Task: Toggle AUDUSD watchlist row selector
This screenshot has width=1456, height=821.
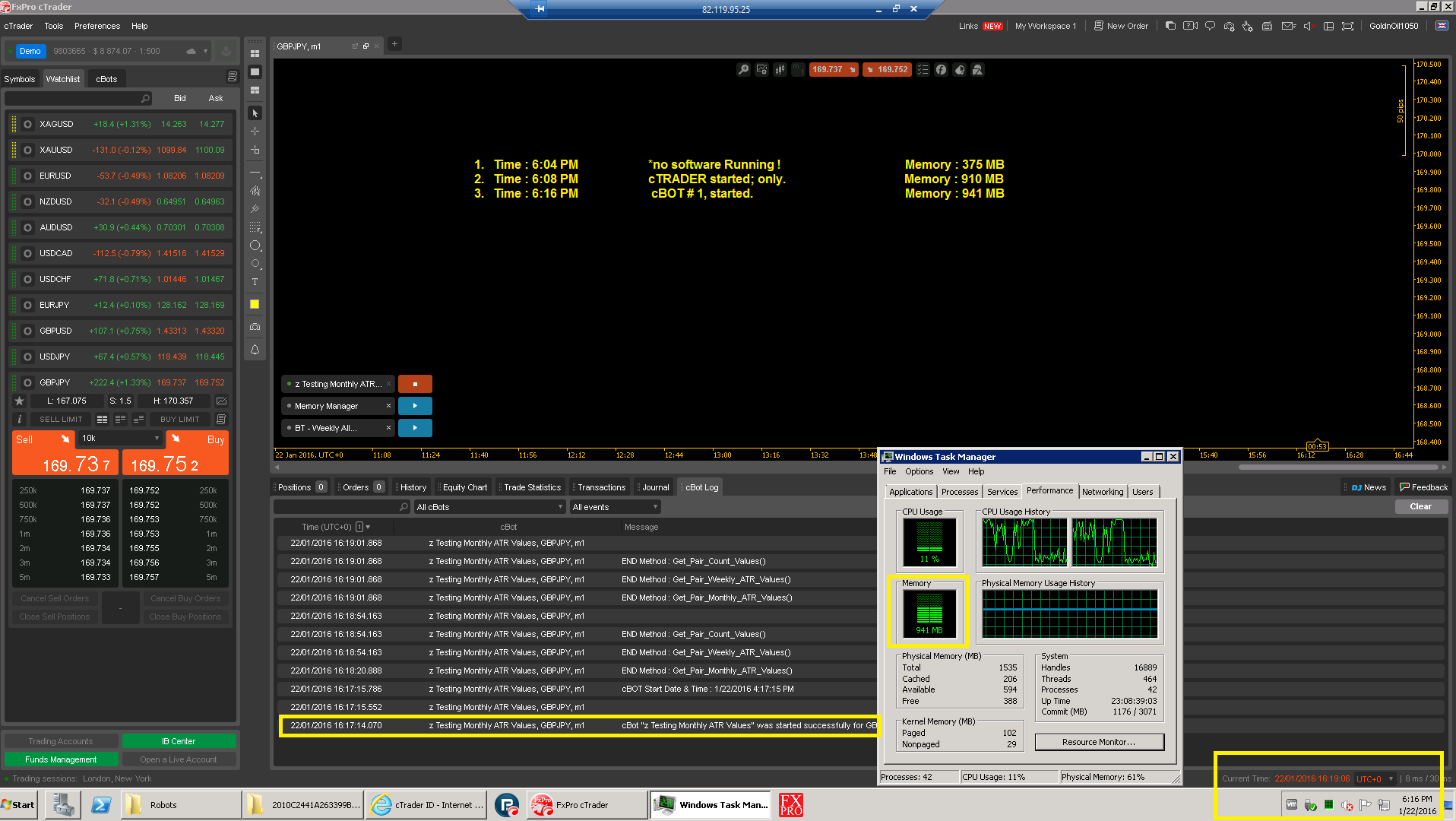Action: coord(27,227)
